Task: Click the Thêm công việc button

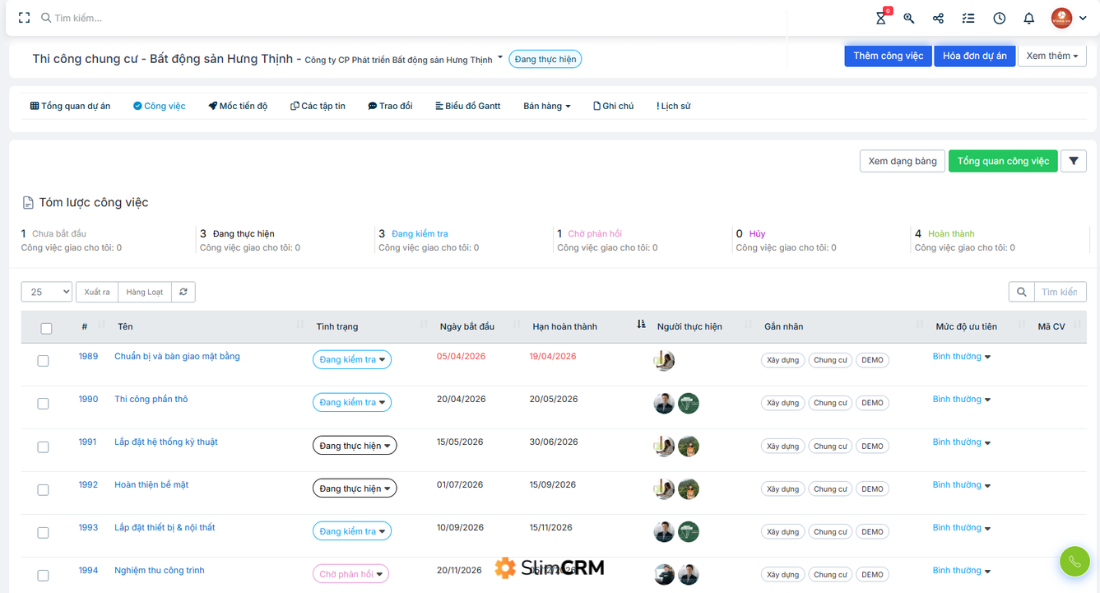Action: click(888, 56)
